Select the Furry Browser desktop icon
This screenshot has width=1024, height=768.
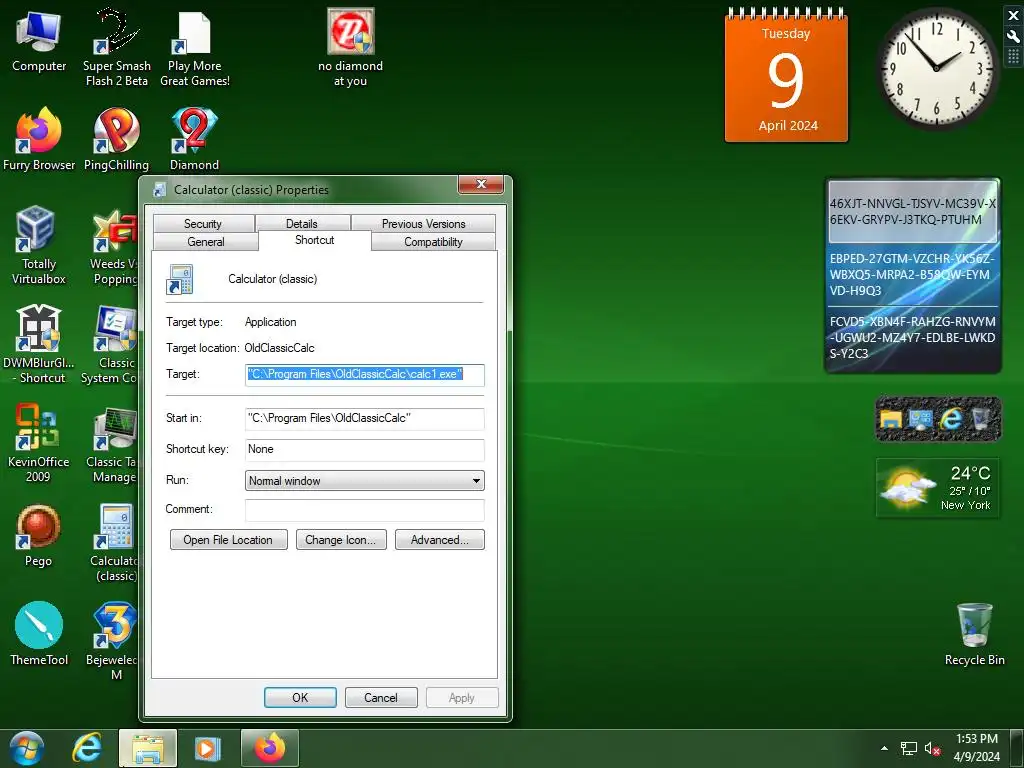coord(39,139)
